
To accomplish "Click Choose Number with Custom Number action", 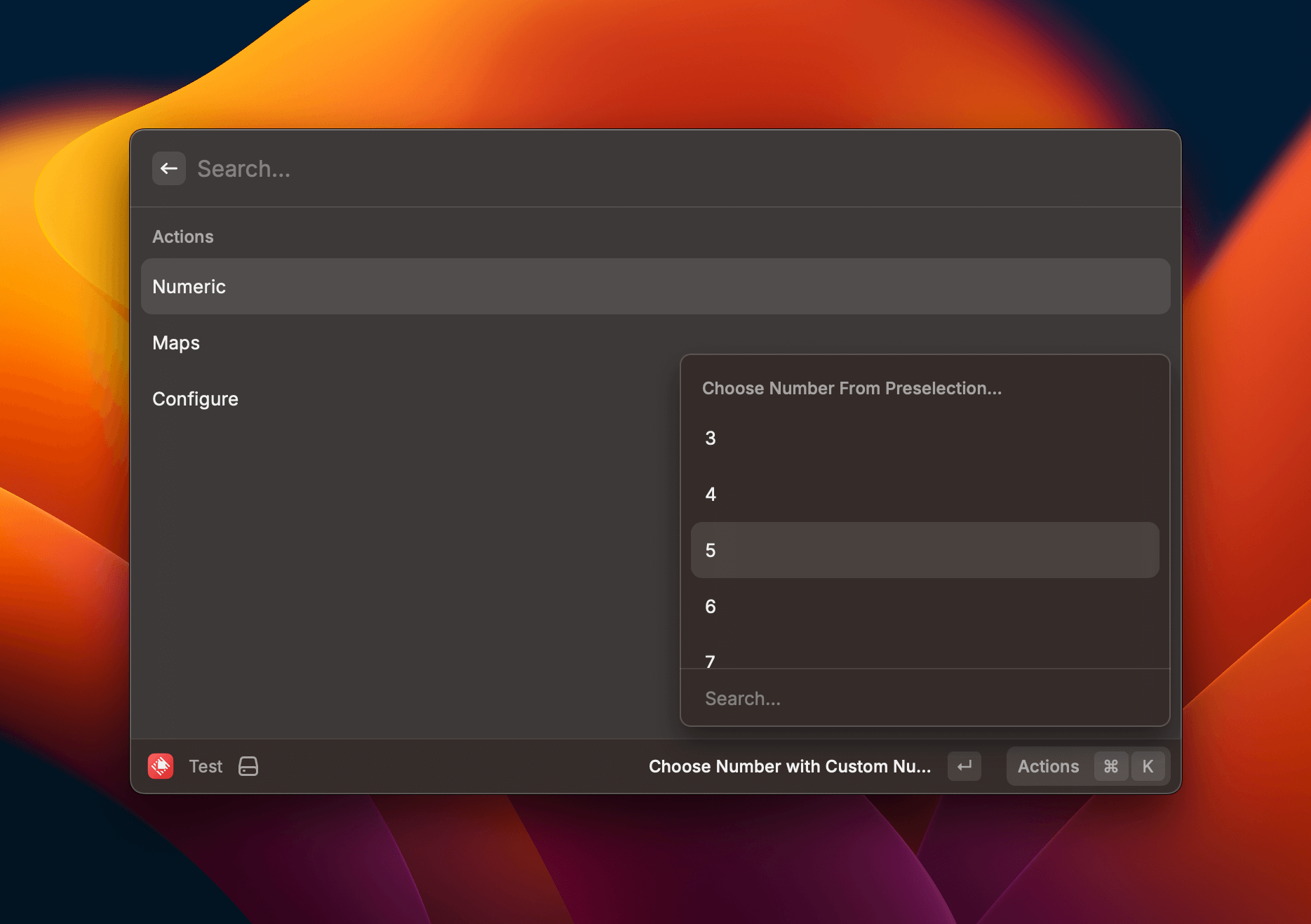I will pos(790,766).
